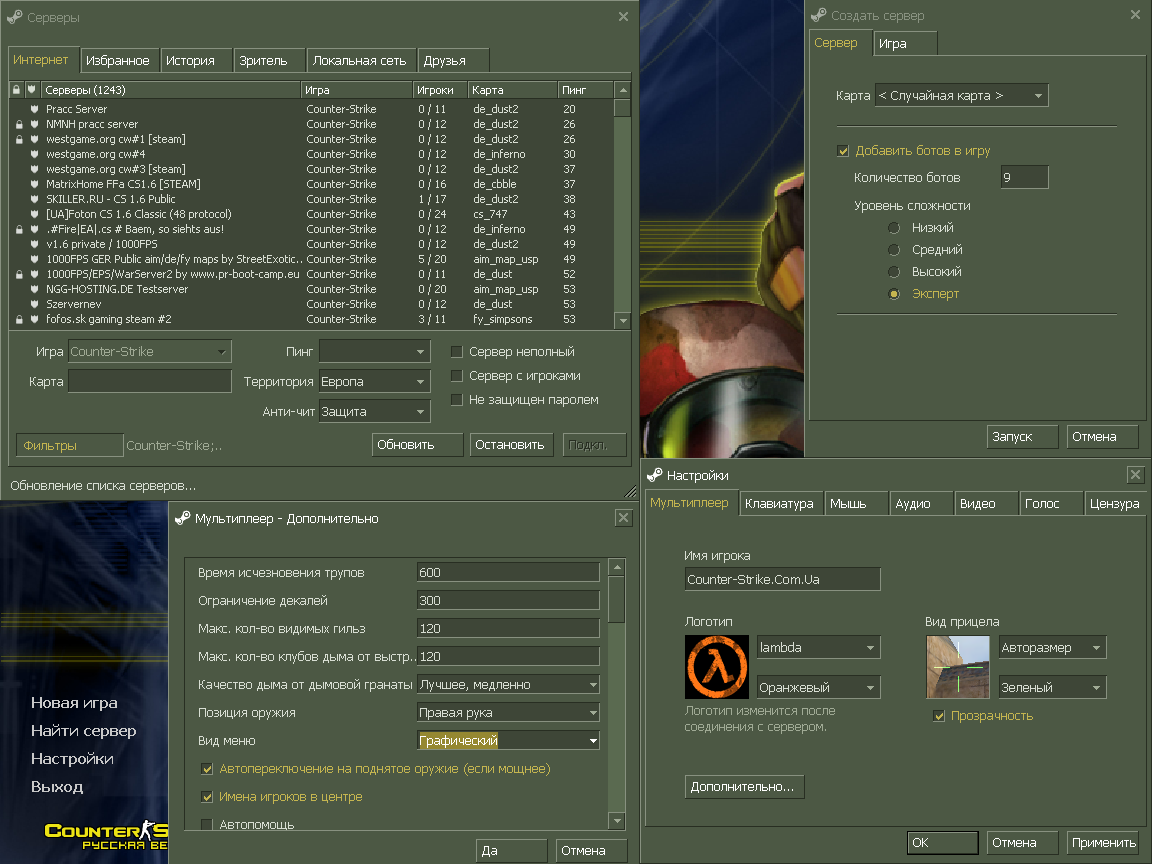Open the Позиция оружия dropdown
Image resolution: width=1152 pixels, height=864 pixels.
pyautogui.click(x=508, y=712)
